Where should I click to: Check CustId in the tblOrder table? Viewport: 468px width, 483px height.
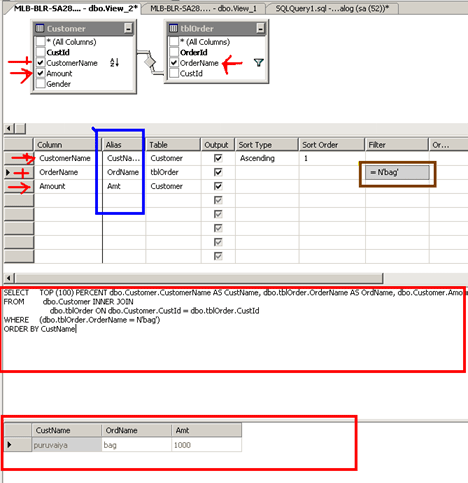click(x=174, y=73)
